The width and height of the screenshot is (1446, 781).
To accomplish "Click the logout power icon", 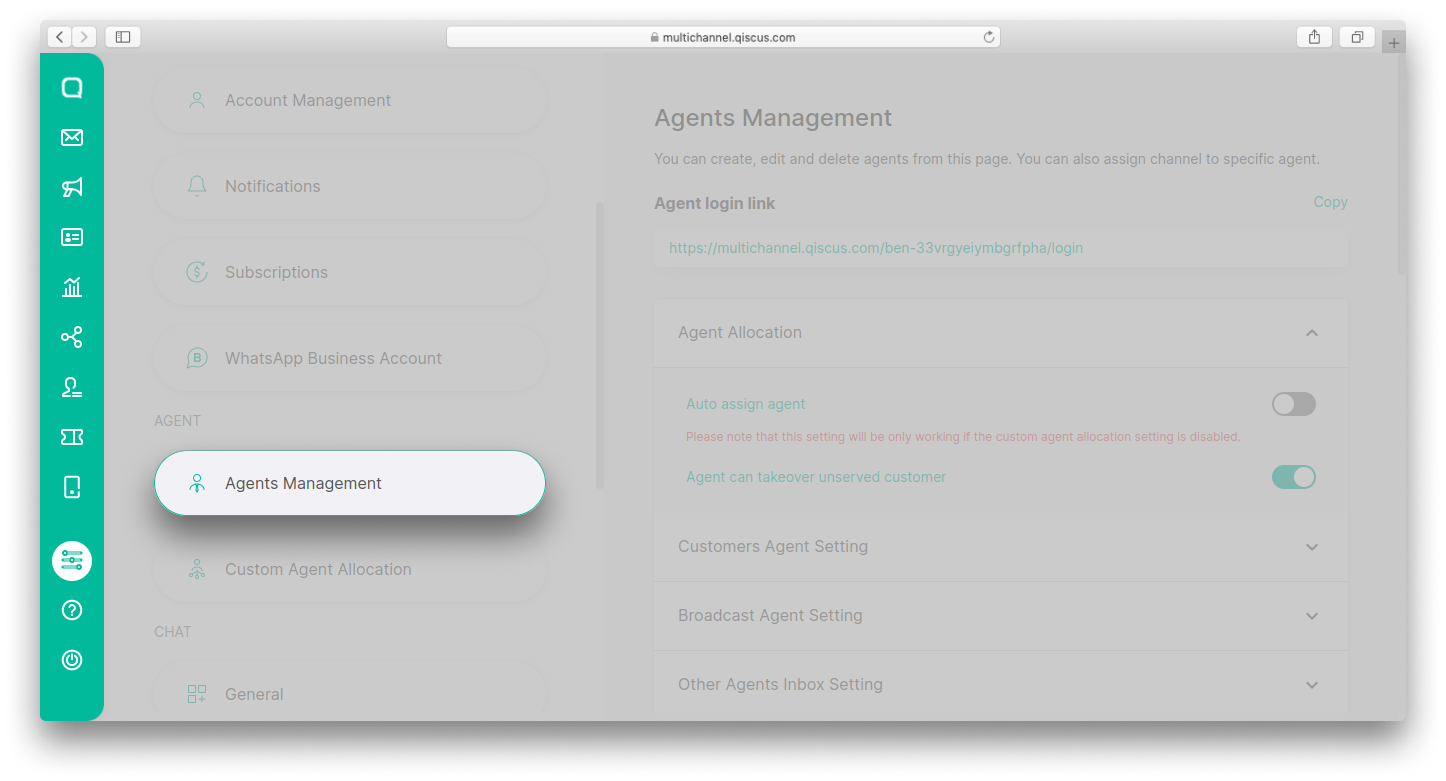I will (72, 660).
